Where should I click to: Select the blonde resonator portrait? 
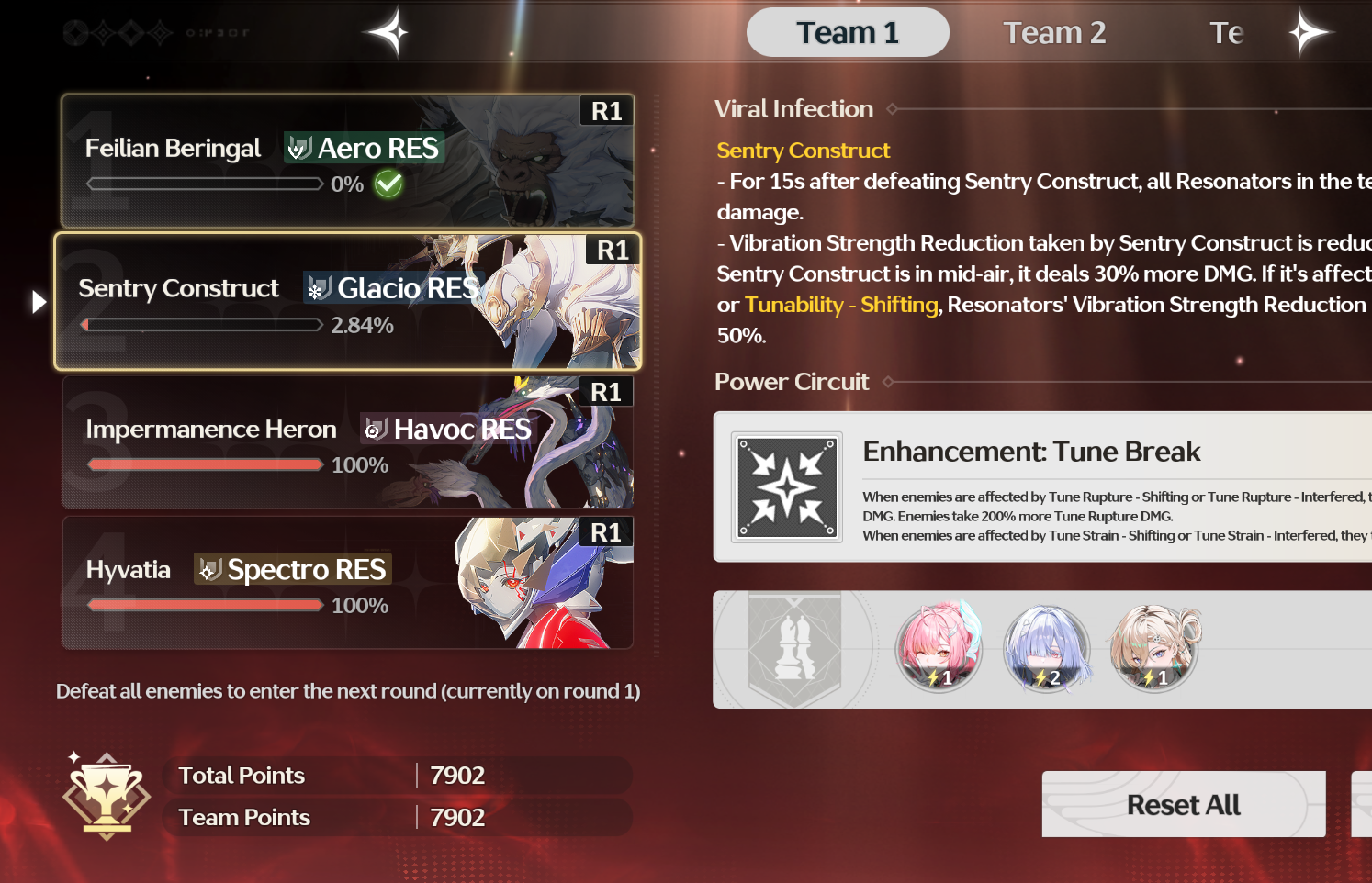(x=1154, y=649)
